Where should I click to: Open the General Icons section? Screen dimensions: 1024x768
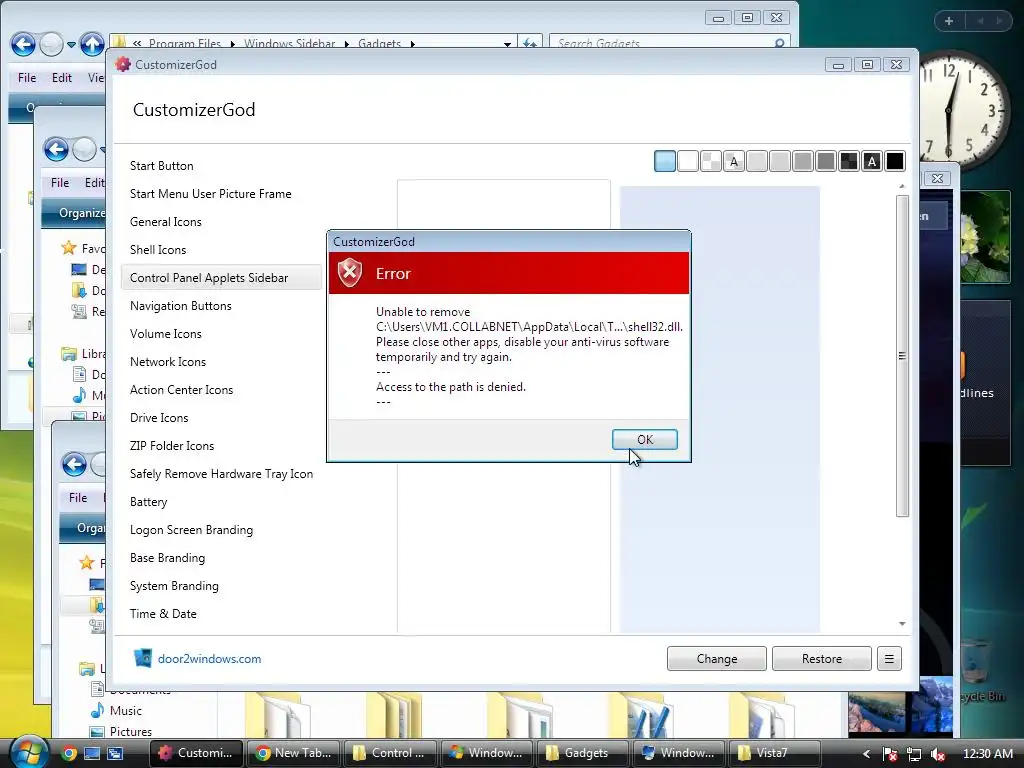tap(165, 222)
